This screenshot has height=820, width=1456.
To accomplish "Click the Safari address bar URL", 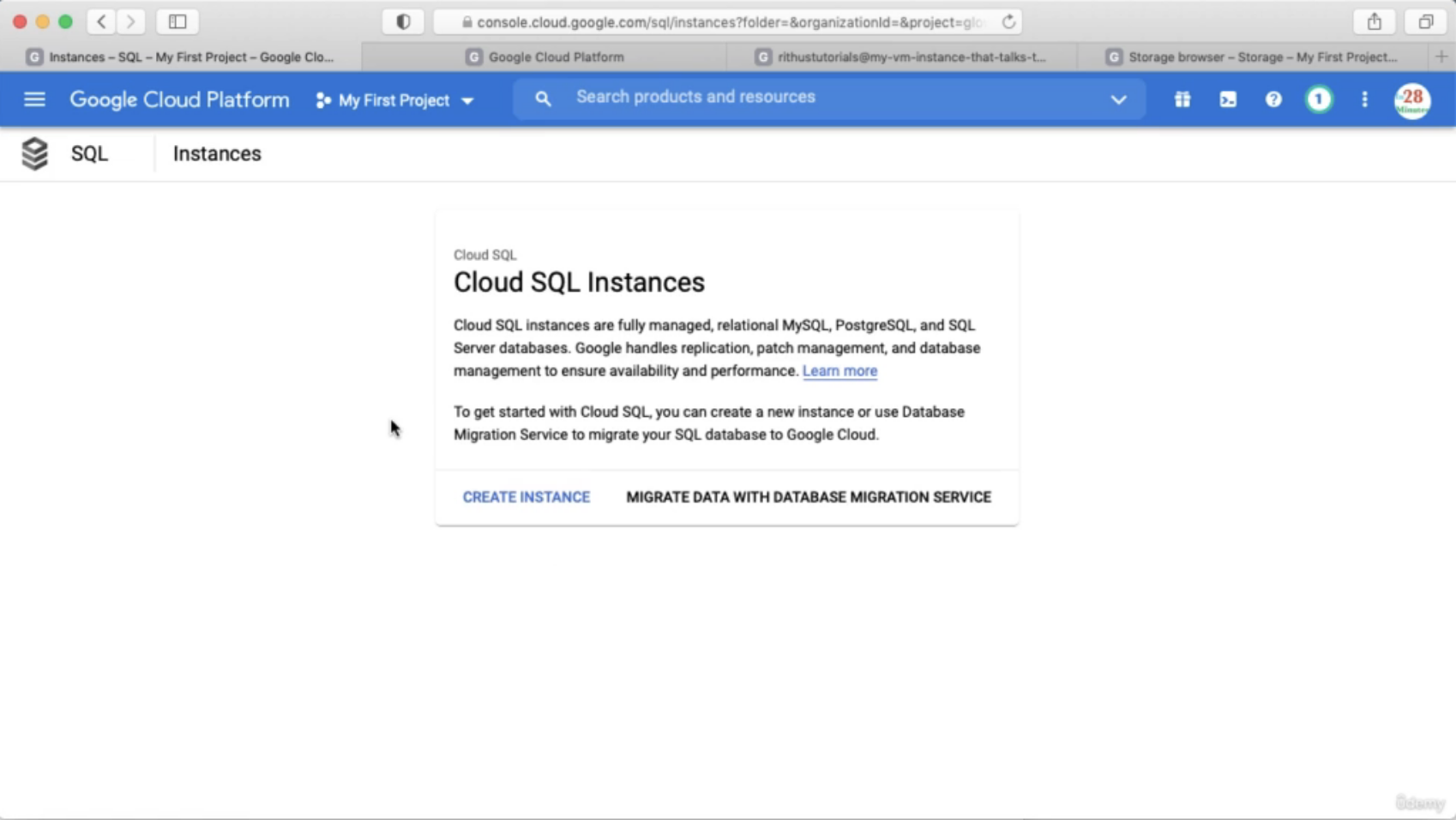I will tap(727, 22).
